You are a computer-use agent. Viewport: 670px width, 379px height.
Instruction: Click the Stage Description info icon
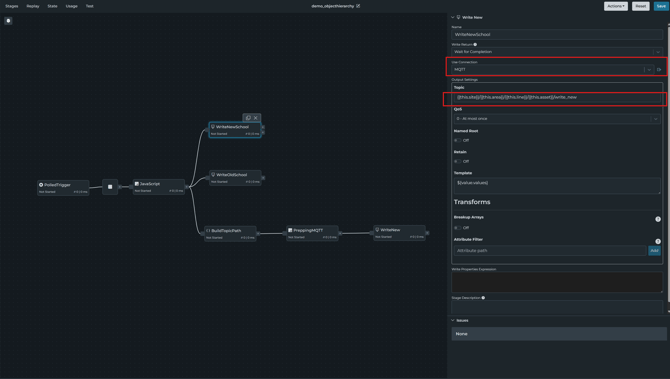coord(483,298)
